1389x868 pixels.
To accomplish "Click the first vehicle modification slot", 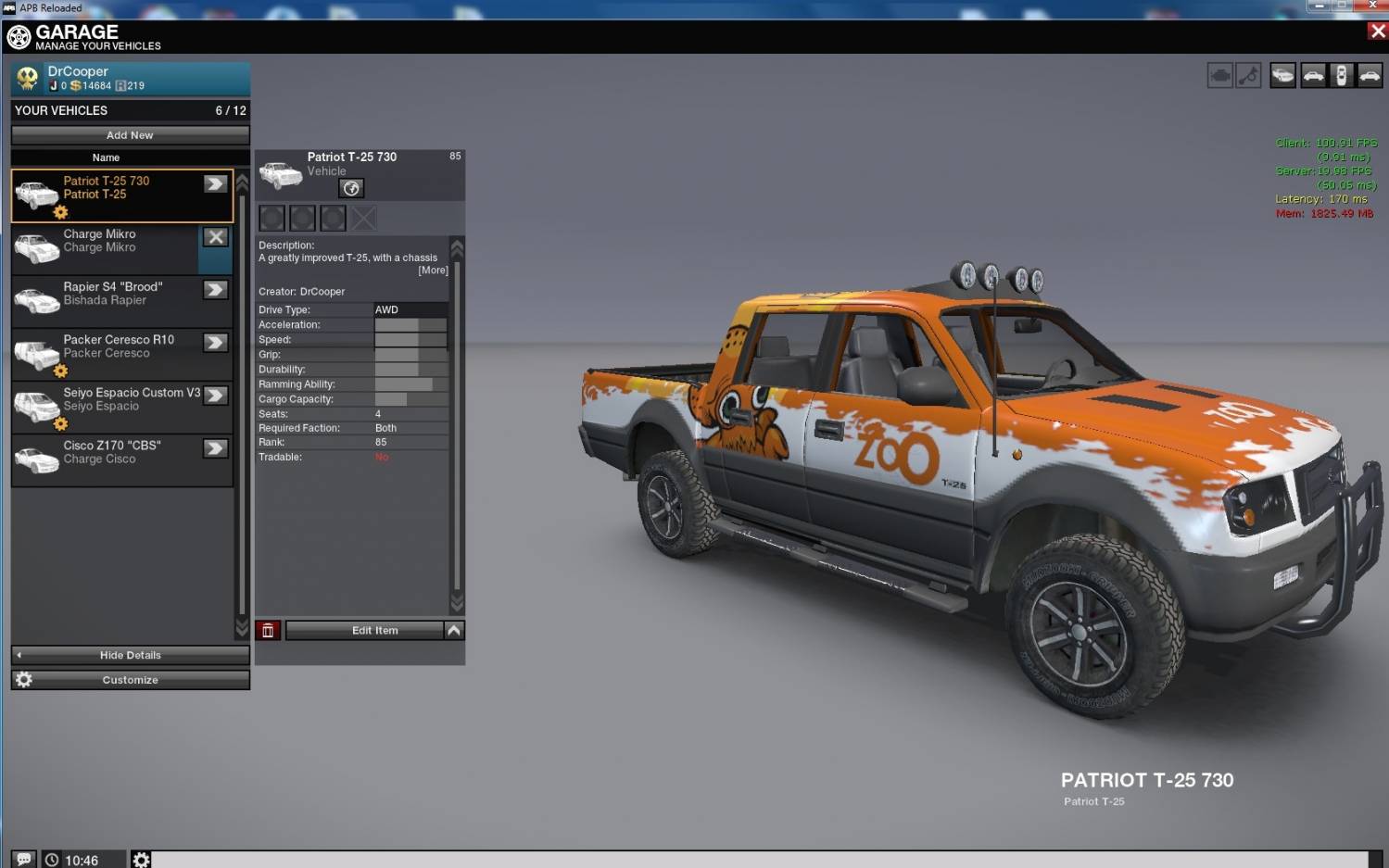I will [272, 219].
